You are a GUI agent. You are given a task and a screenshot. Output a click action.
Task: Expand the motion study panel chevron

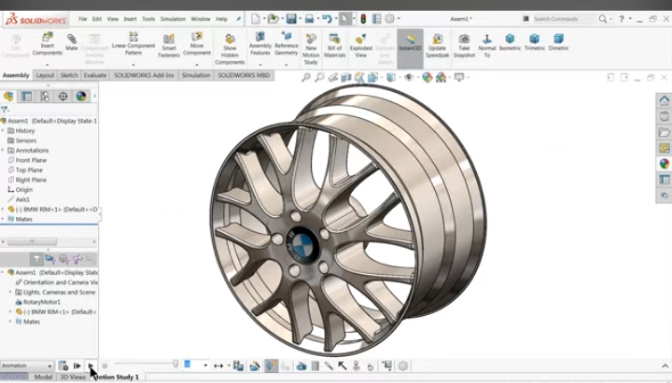coord(665,365)
